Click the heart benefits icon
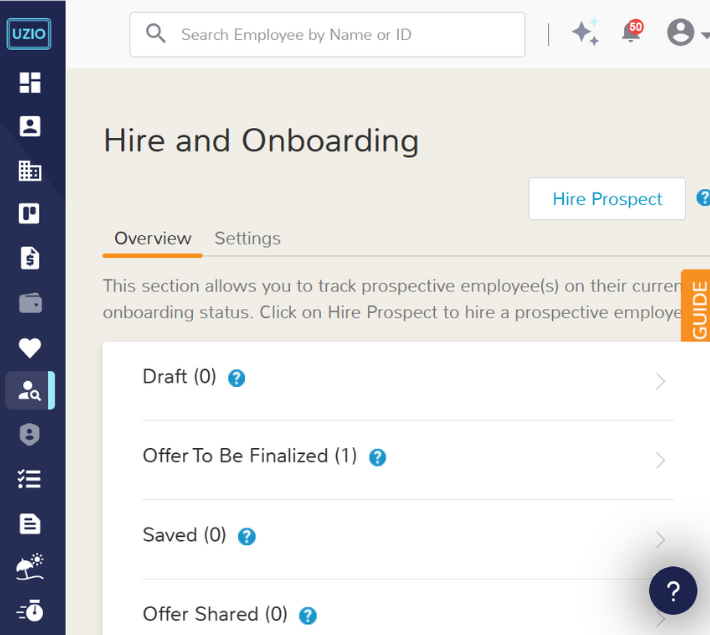The width and height of the screenshot is (710, 635). point(30,347)
